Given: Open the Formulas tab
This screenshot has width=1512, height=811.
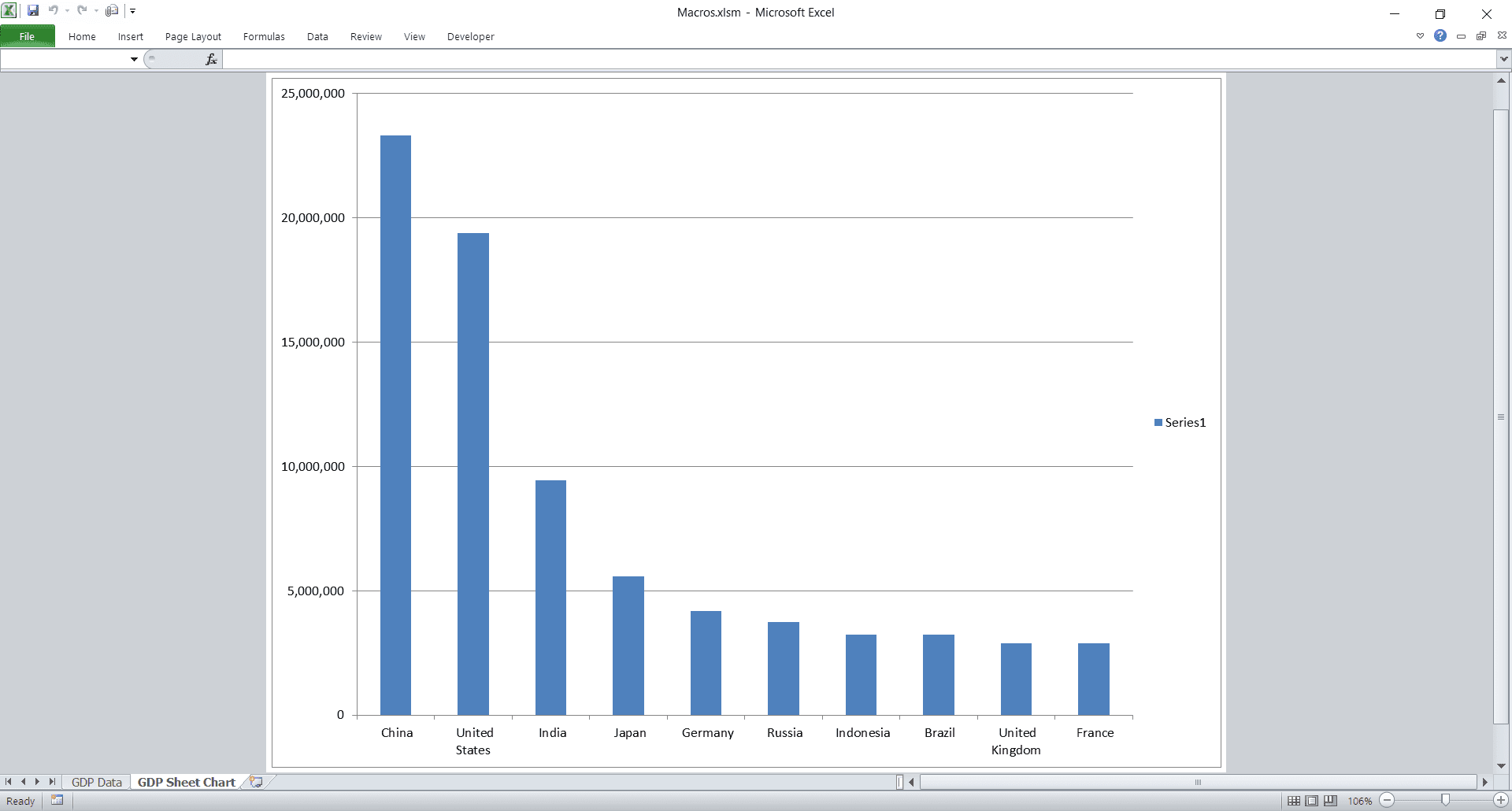Looking at the screenshot, I should [x=264, y=36].
